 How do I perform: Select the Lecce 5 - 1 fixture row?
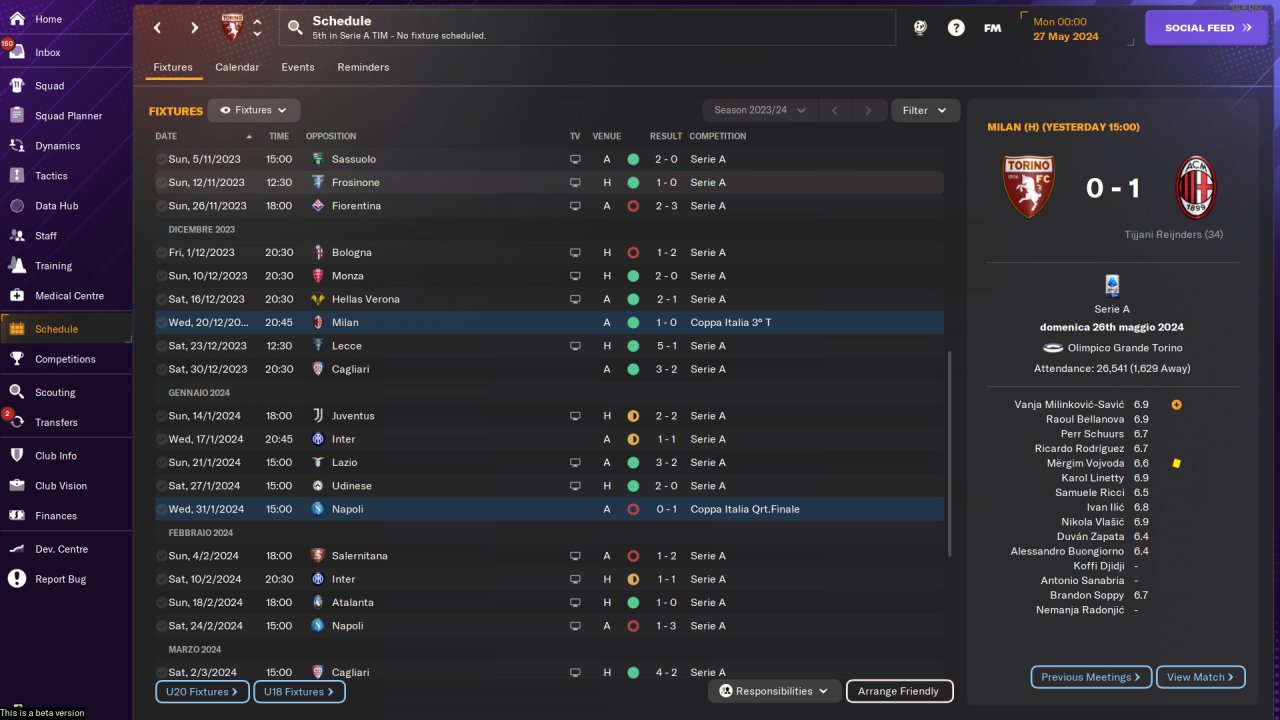click(x=548, y=346)
